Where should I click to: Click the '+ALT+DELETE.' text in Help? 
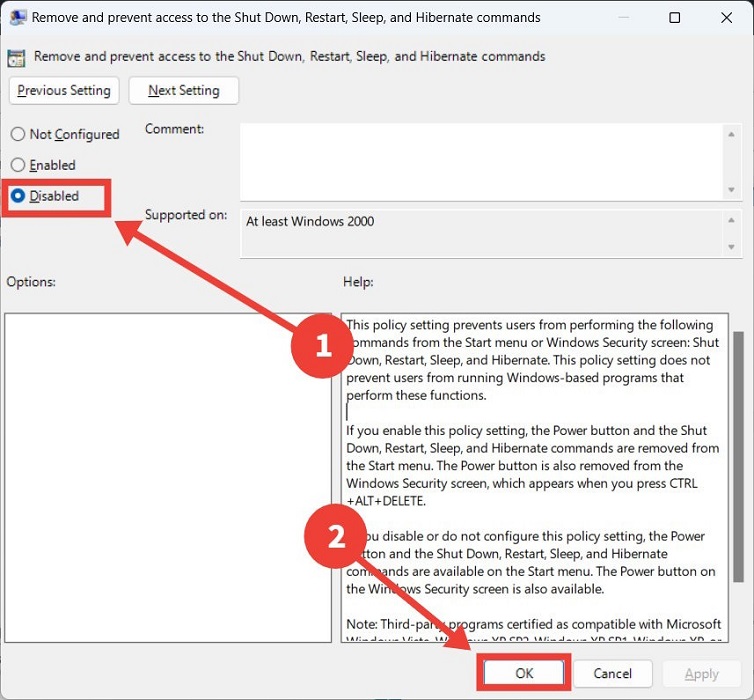[386, 501]
